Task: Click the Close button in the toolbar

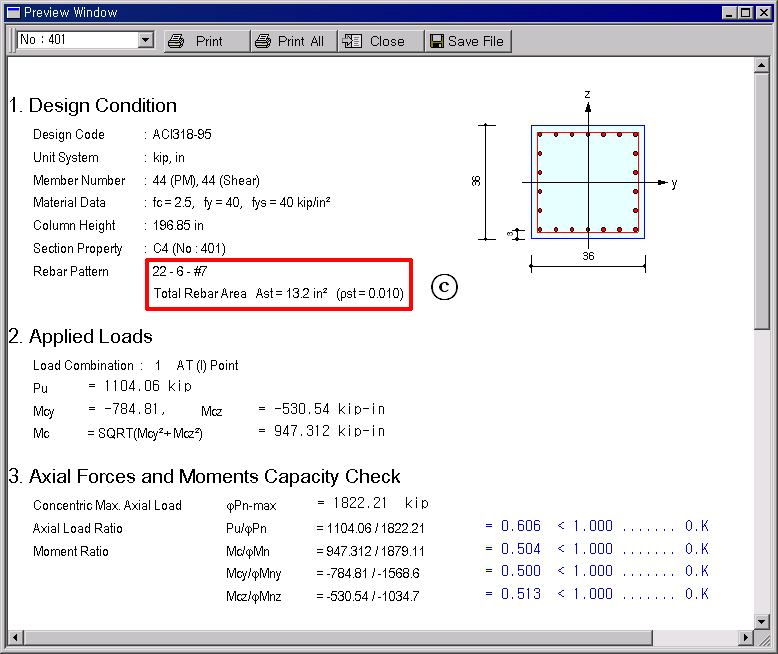Action: tap(374, 41)
